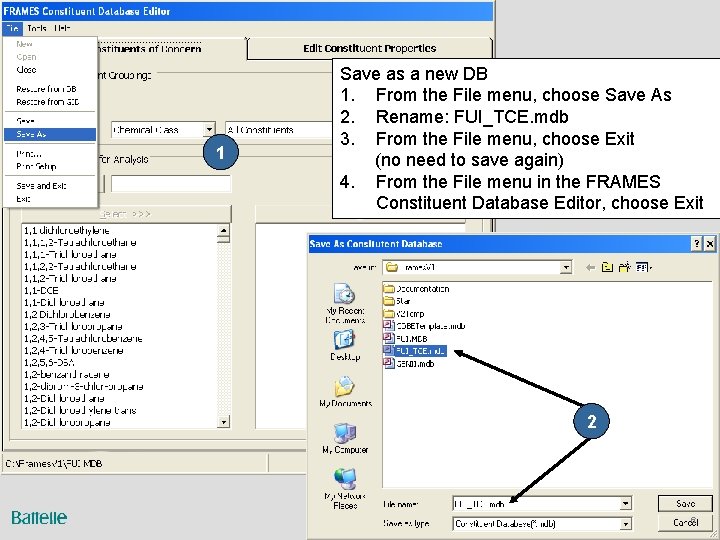This screenshot has width=720, height=540.
Task: Select CDBETemplate.mdb file
Action: [425, 326]
